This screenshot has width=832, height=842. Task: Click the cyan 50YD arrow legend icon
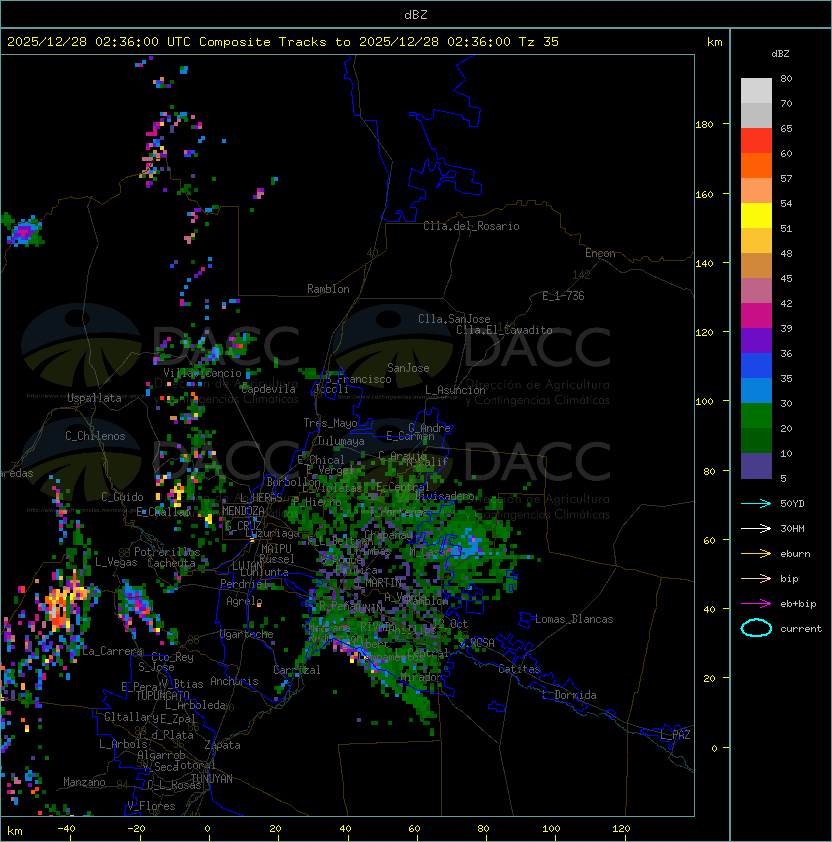(x=756, y=503)
